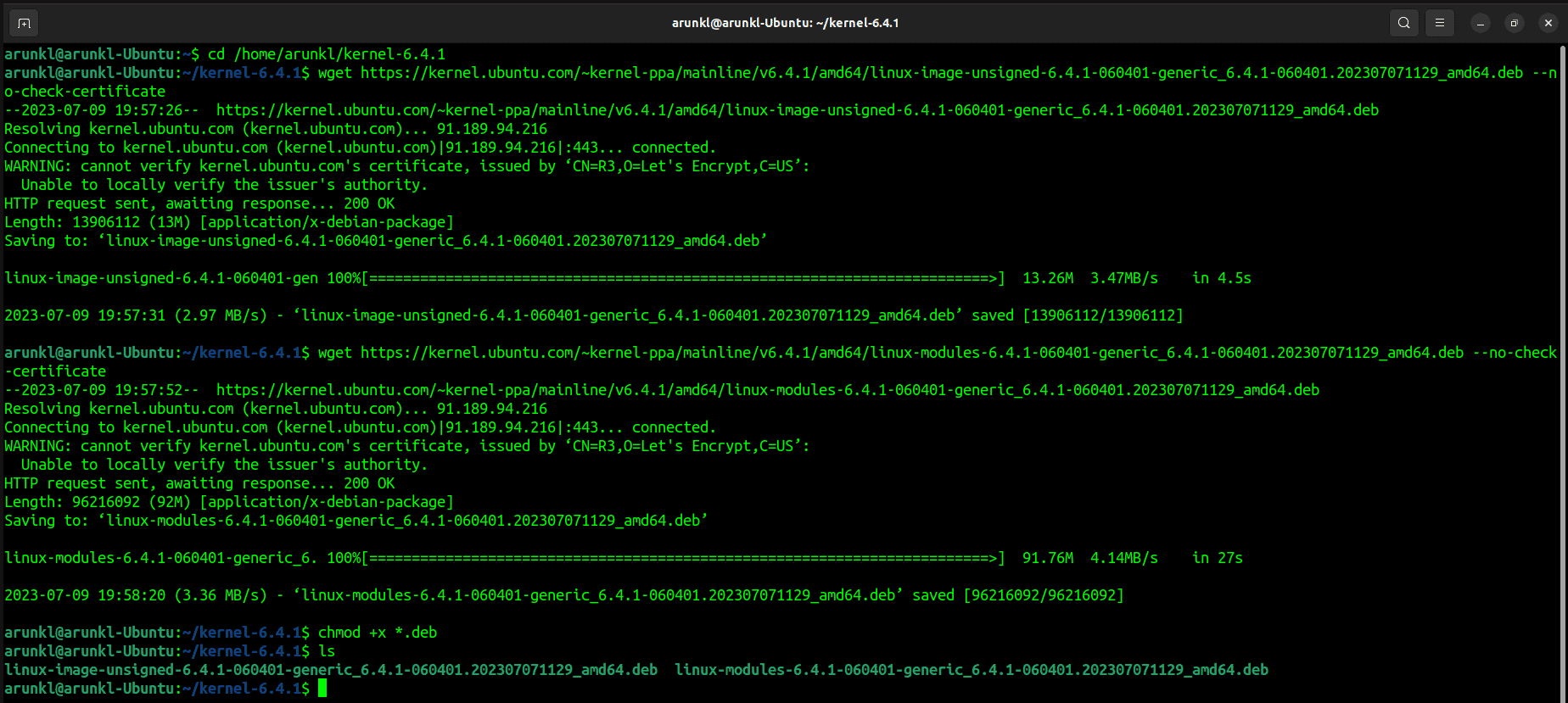
Task: Click the 'saved [13906112/13906112]' text
Action: (1078, 315)
